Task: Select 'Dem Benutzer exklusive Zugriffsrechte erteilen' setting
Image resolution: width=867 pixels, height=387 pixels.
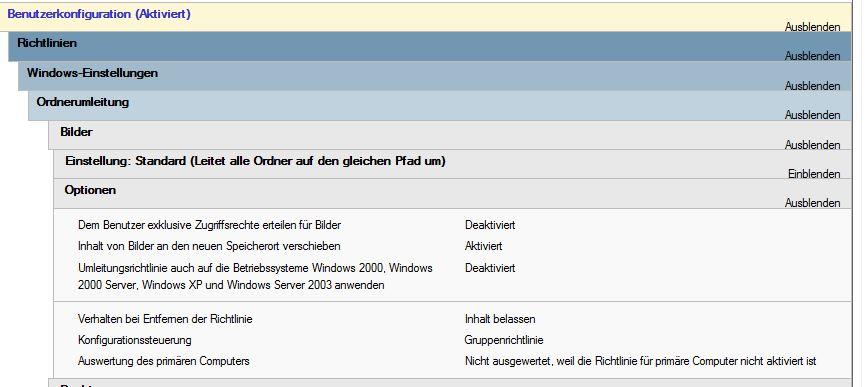Action: (210, 225)
